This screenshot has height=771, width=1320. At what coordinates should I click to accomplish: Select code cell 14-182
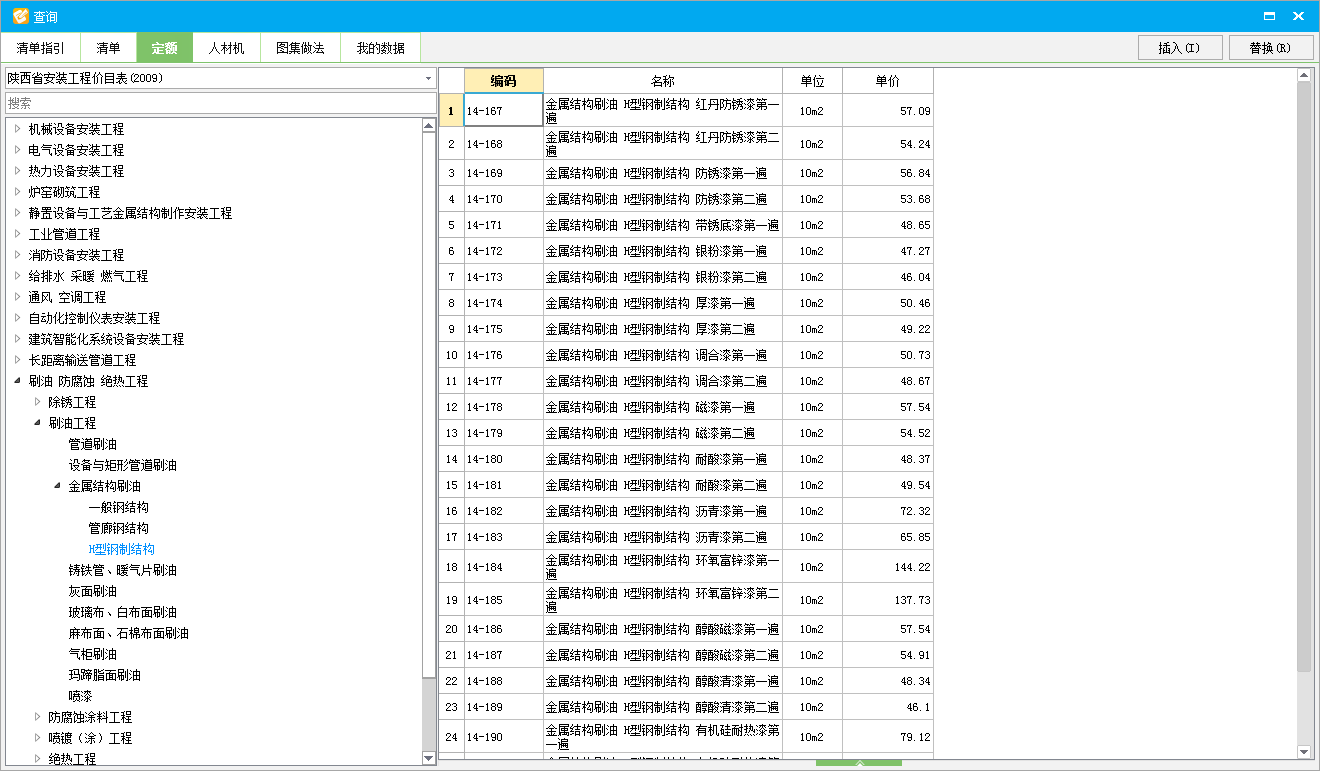(x=504, y=511)
